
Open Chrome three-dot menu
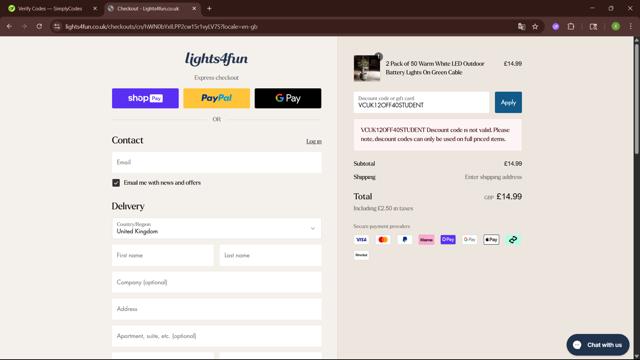(631, 27)
